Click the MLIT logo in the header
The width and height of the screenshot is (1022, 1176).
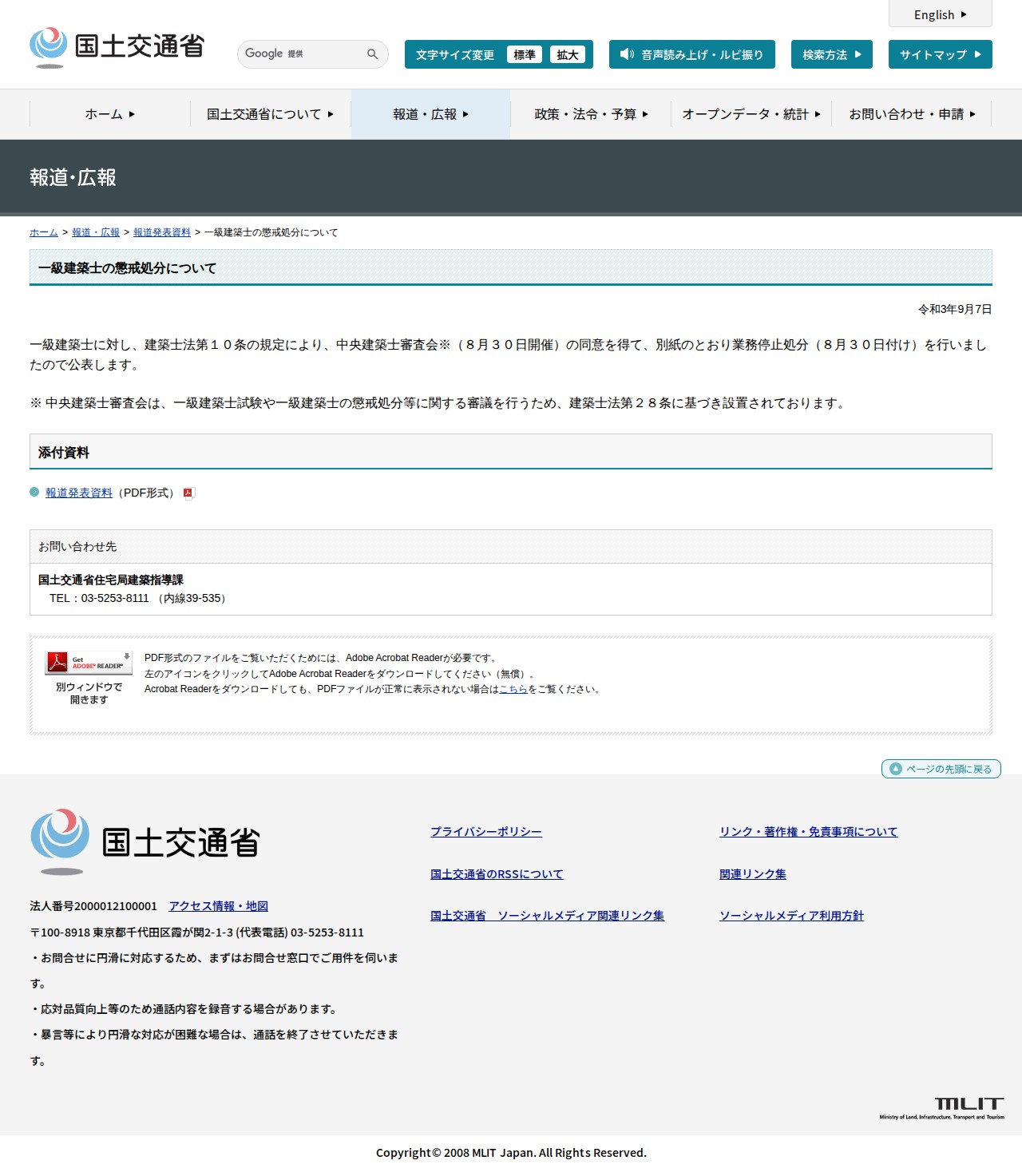click(x=117, y=47)
